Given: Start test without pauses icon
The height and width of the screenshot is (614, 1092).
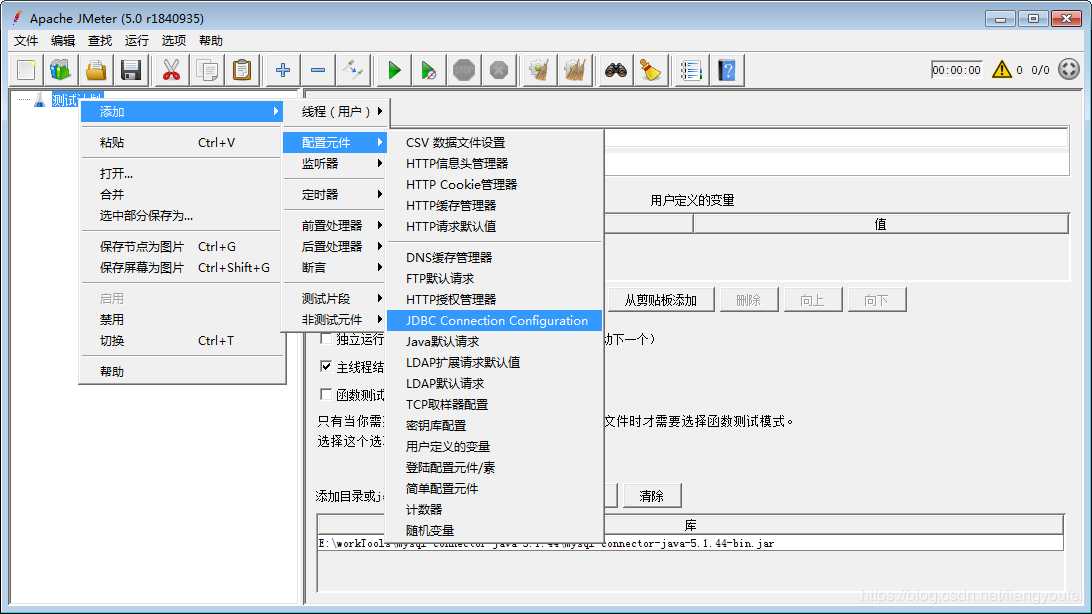Looking at the screenshot, I should click(428, 70).
